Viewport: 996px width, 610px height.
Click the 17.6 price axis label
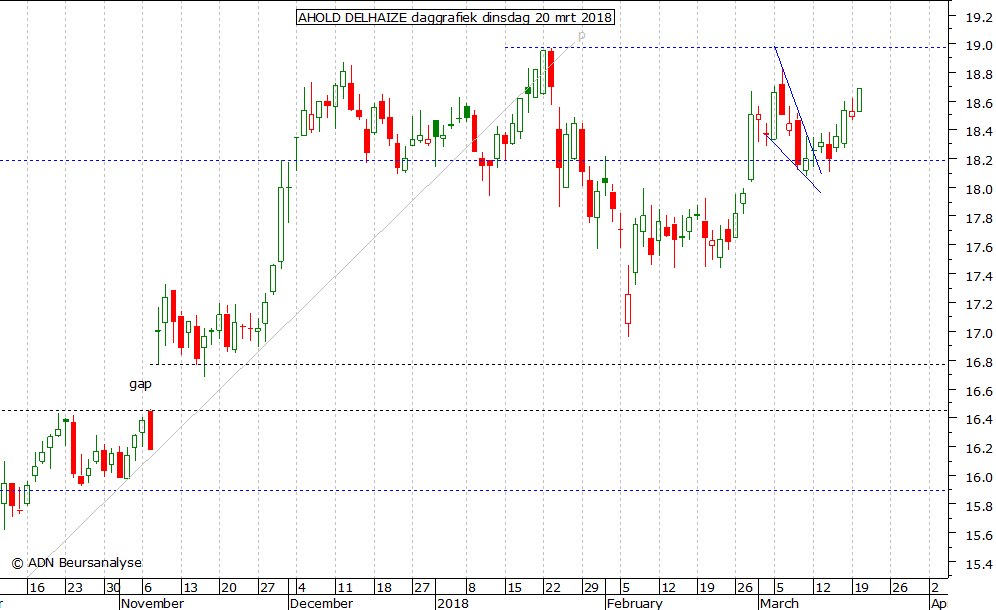(979, 247)
